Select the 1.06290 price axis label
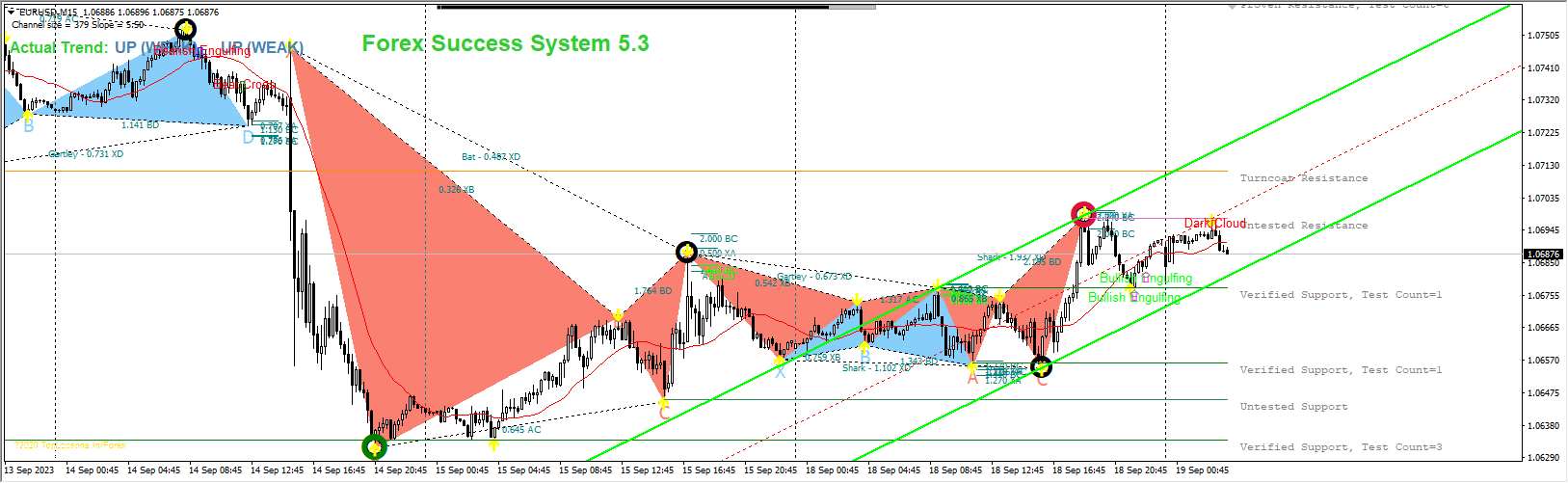1568x483 pixels. tap(1544, 458)
